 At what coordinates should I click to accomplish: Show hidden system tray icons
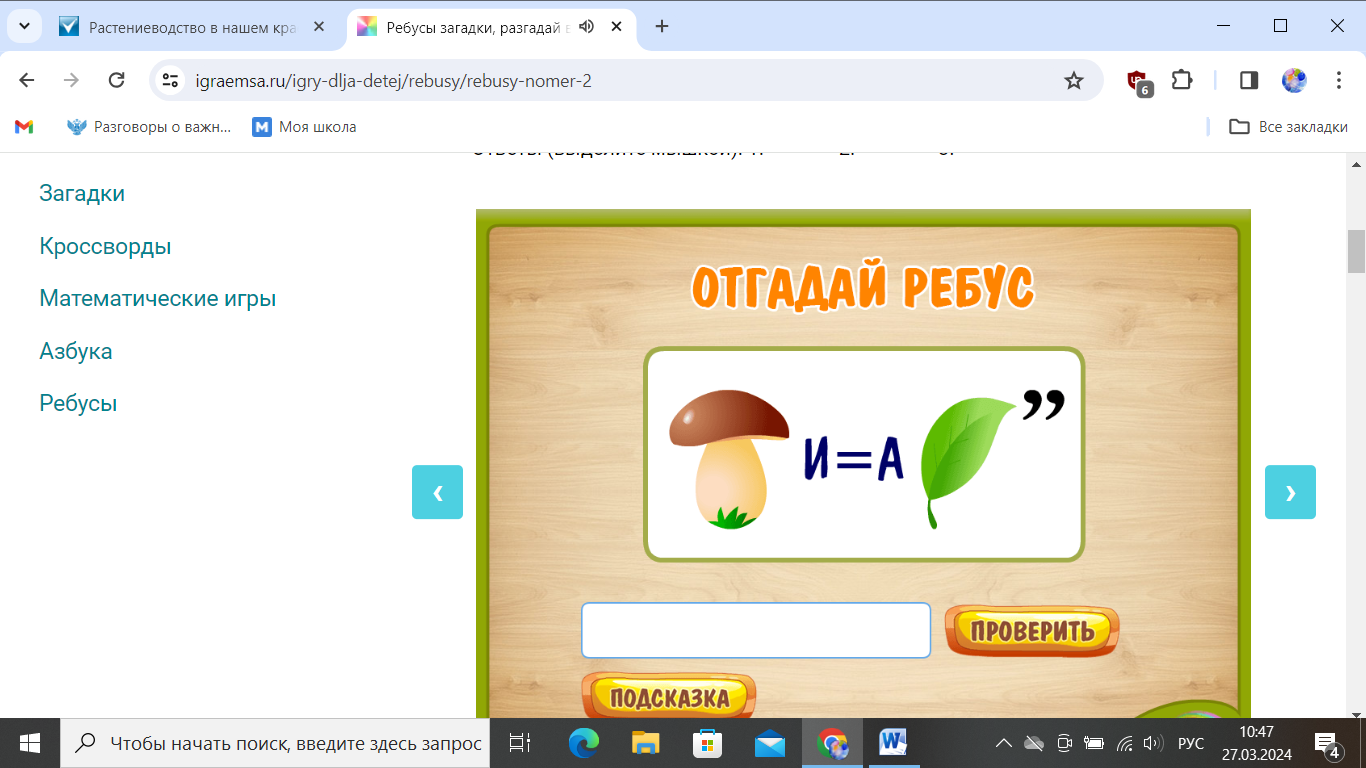pyautogui.click(x=1004, y=743)
